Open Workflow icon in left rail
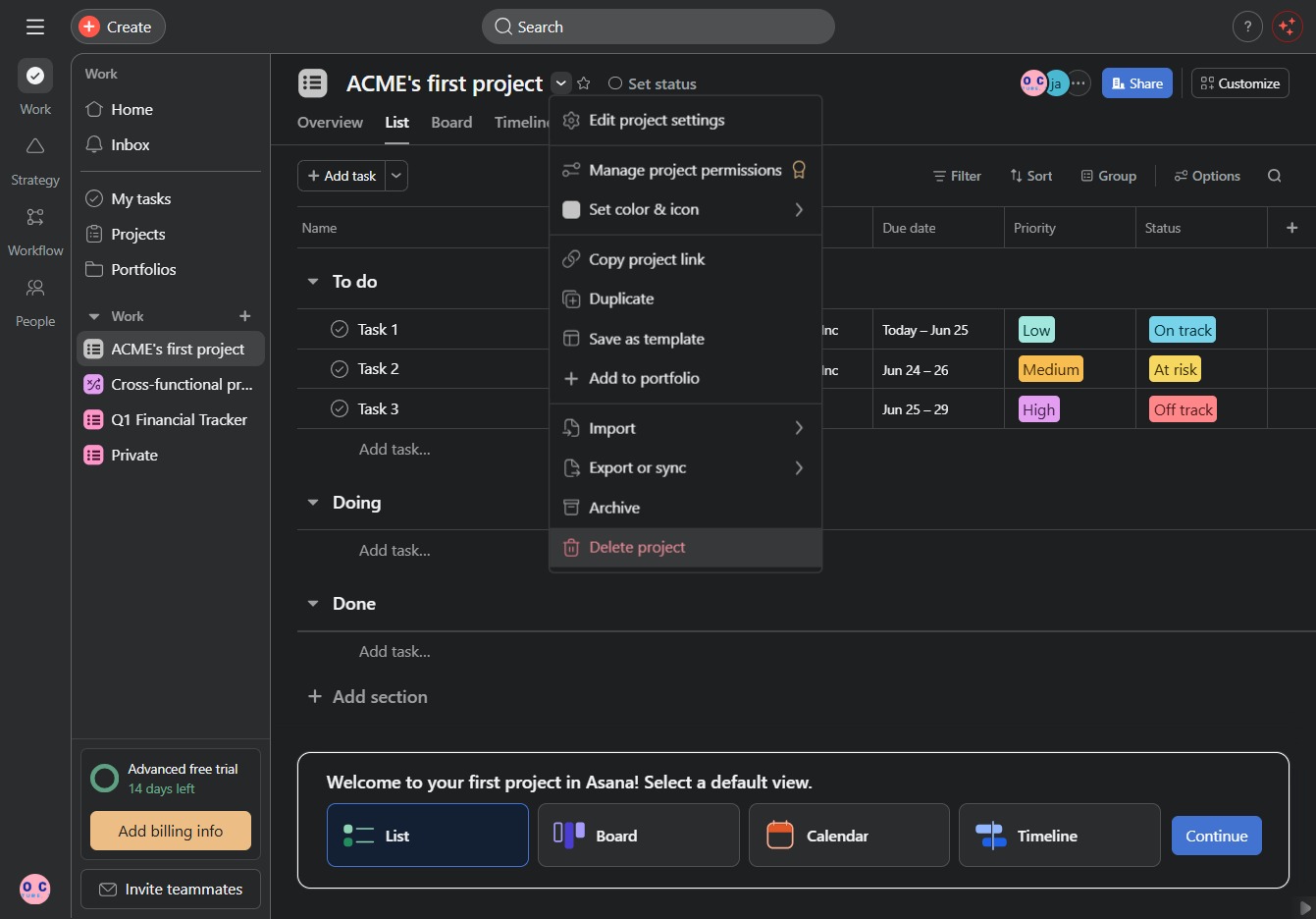This screenshot has height=919, width=1316. tap(35, 217)
